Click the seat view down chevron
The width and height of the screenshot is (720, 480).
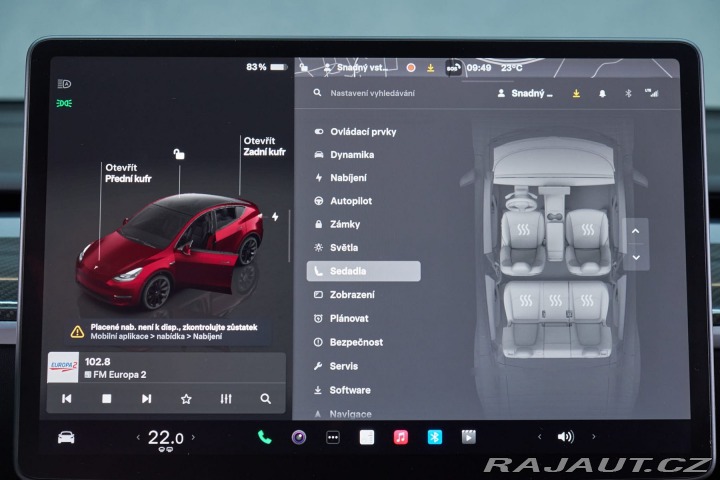click(x=636, y=257)
